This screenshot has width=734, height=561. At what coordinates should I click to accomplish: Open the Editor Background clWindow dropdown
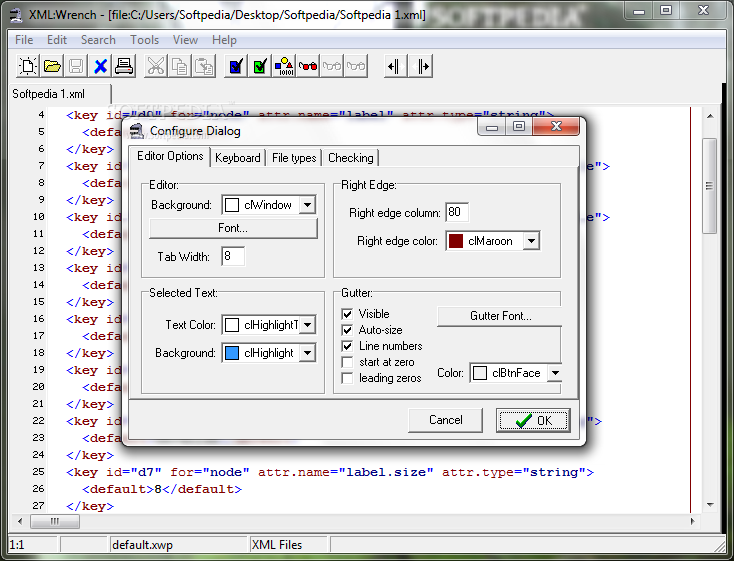click(x=307, y=205)
